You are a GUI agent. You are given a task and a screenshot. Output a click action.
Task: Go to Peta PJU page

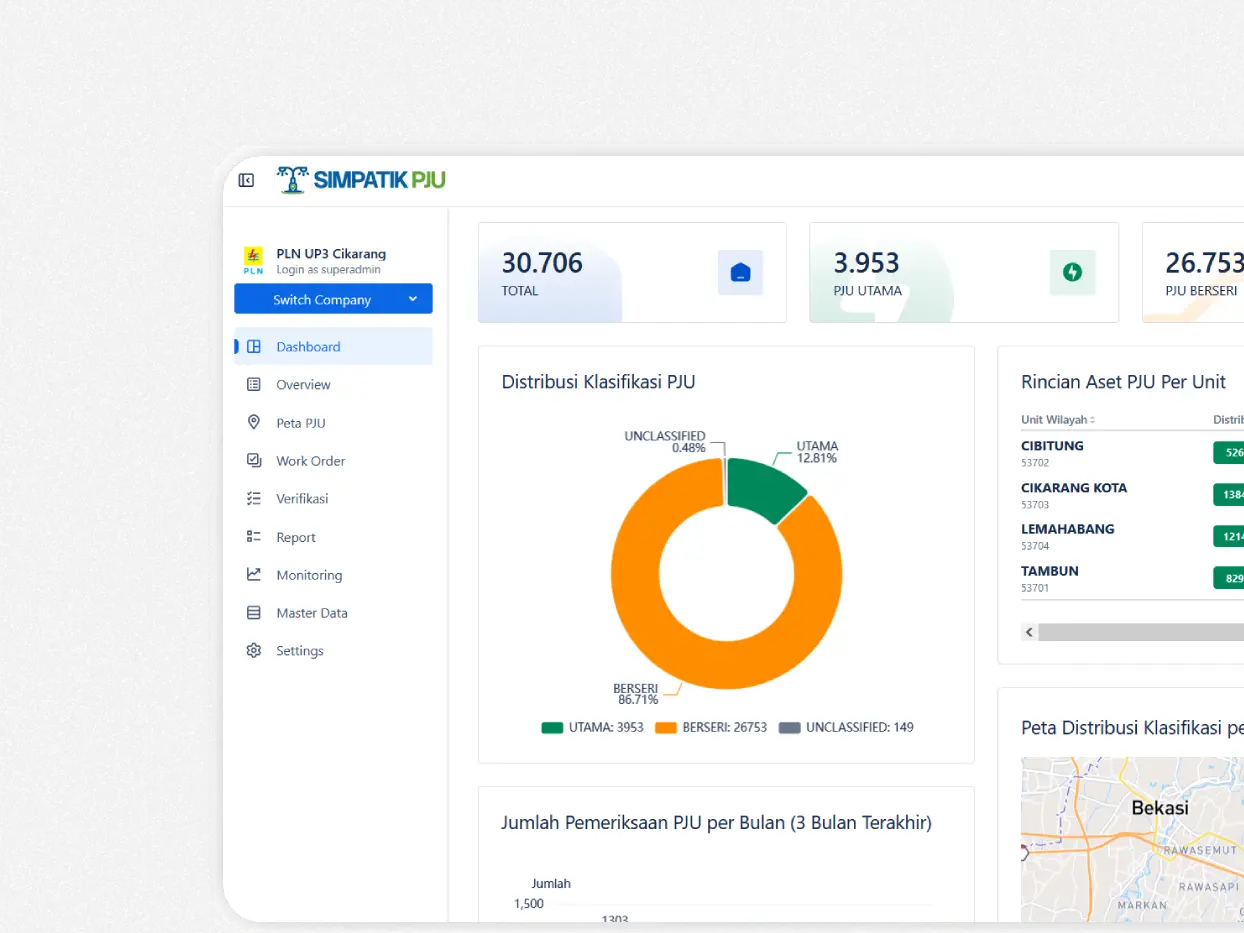(x=333, y=422)
